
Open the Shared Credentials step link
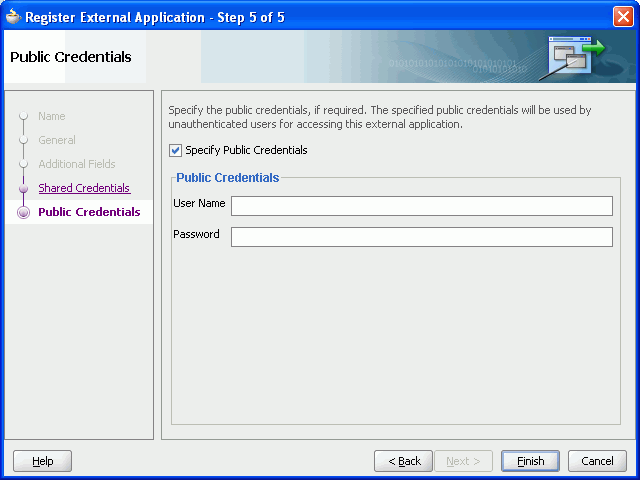[x=84, y=188]
